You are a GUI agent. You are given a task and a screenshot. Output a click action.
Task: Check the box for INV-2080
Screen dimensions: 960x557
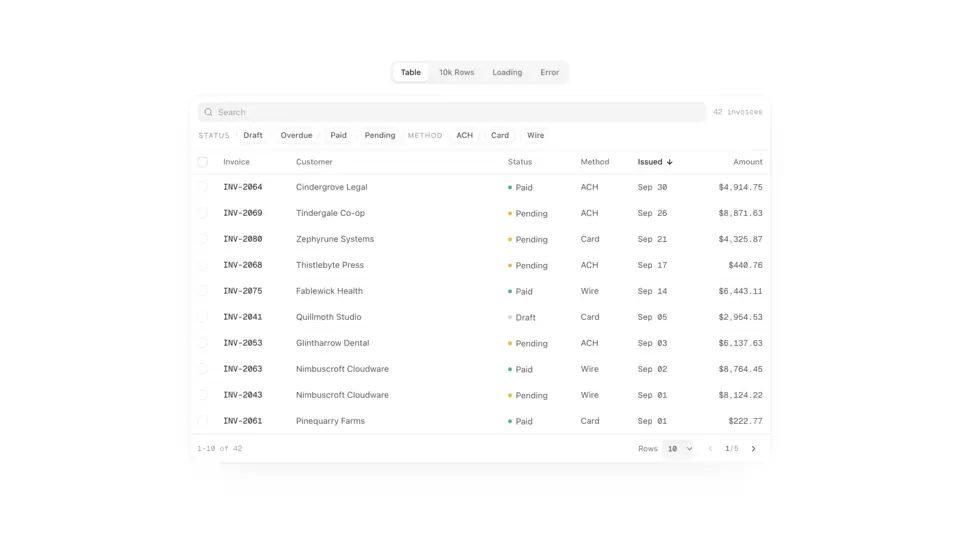[x=203, y=239]
